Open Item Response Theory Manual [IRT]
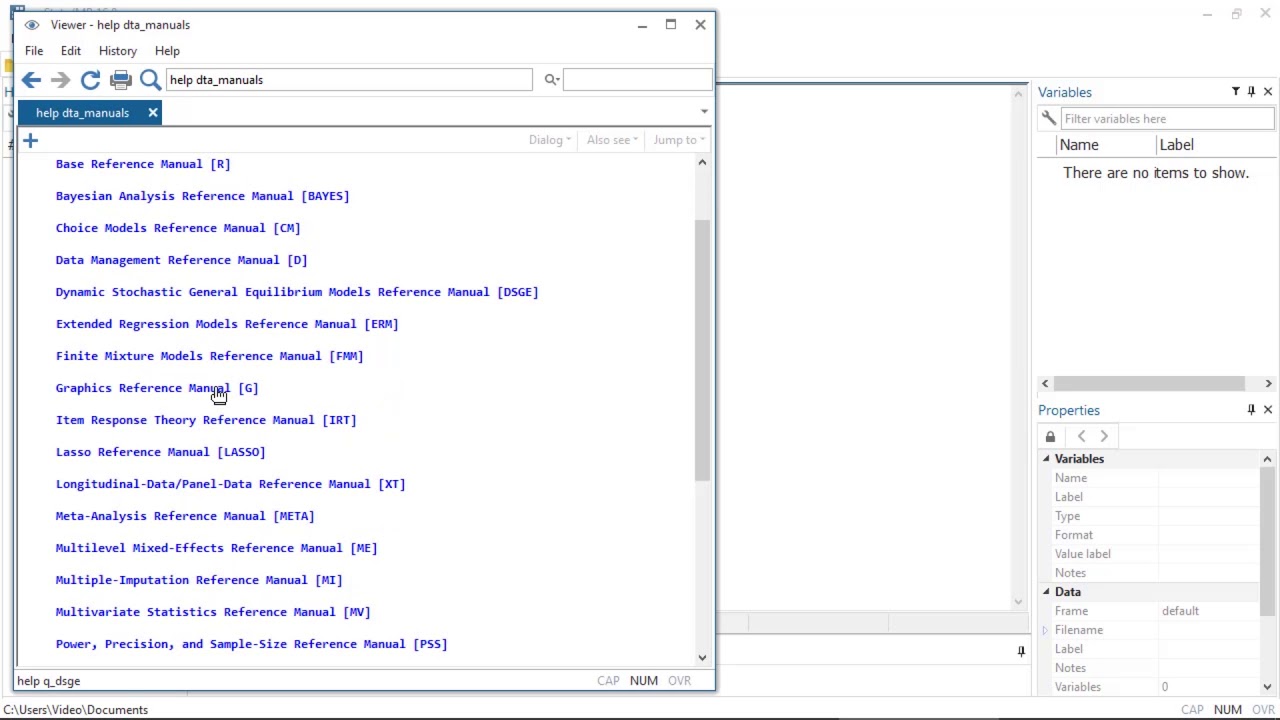This screenshot has height=720, width=1280. click(206, 420)
